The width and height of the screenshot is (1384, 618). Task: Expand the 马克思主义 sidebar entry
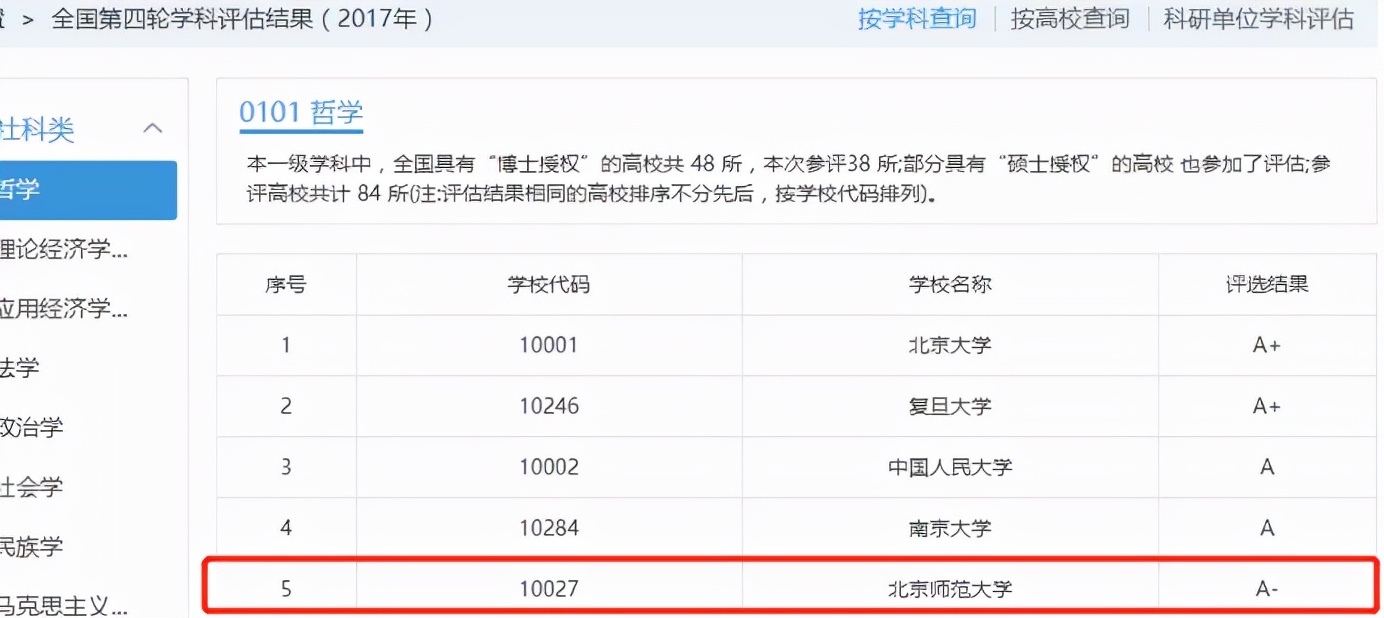[x=60, y=605]
